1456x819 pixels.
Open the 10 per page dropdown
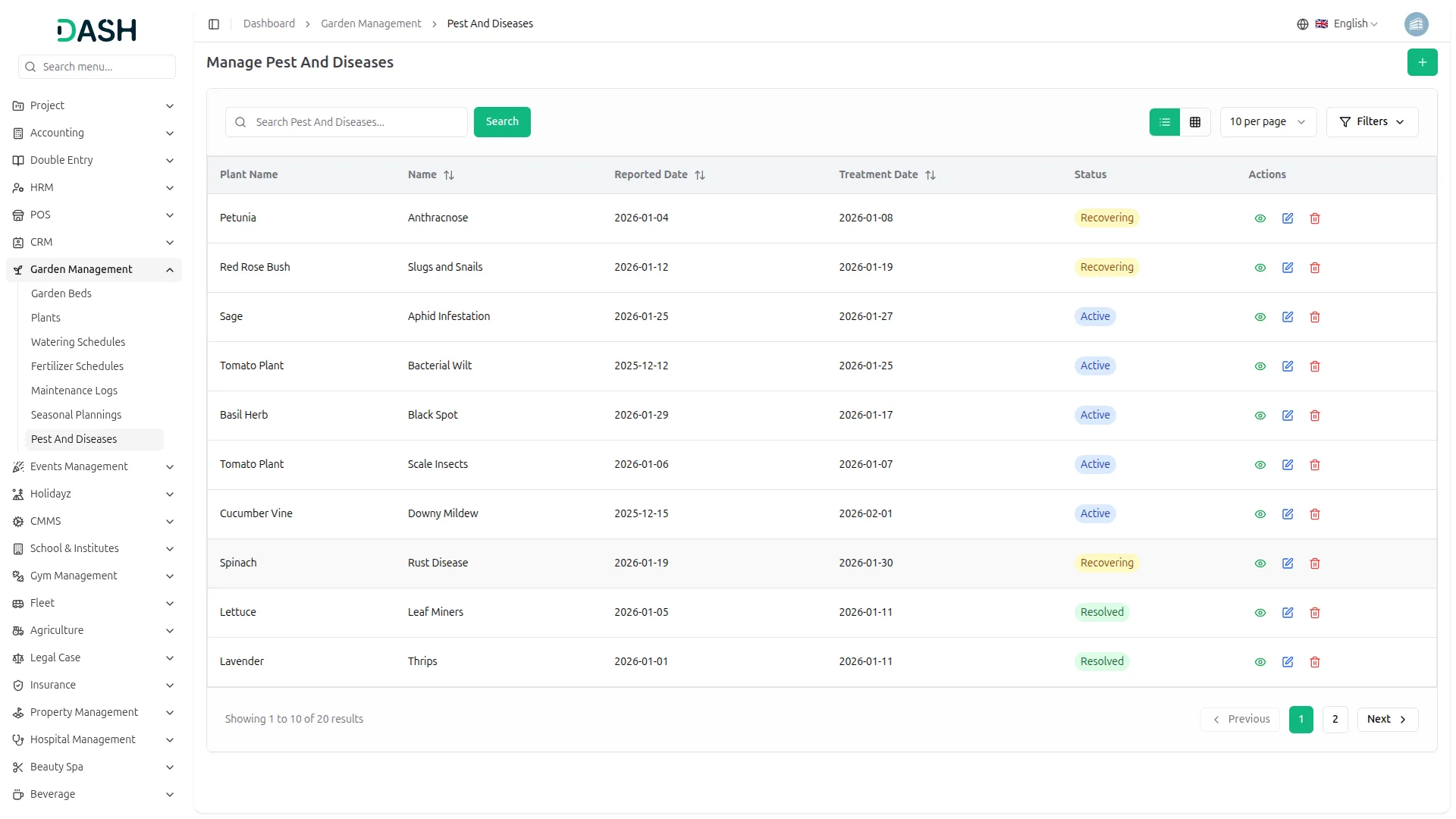(1267, 122)
